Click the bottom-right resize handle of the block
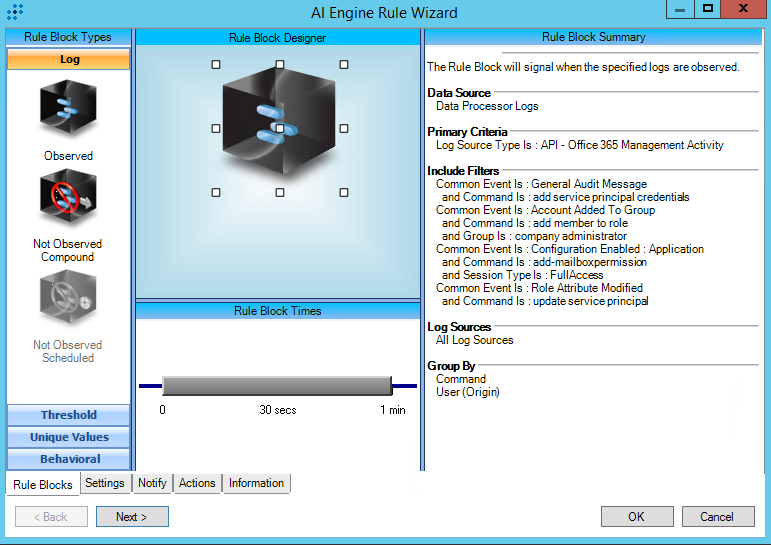The height and width of the screenshot is (545, 771). [343, 192]
